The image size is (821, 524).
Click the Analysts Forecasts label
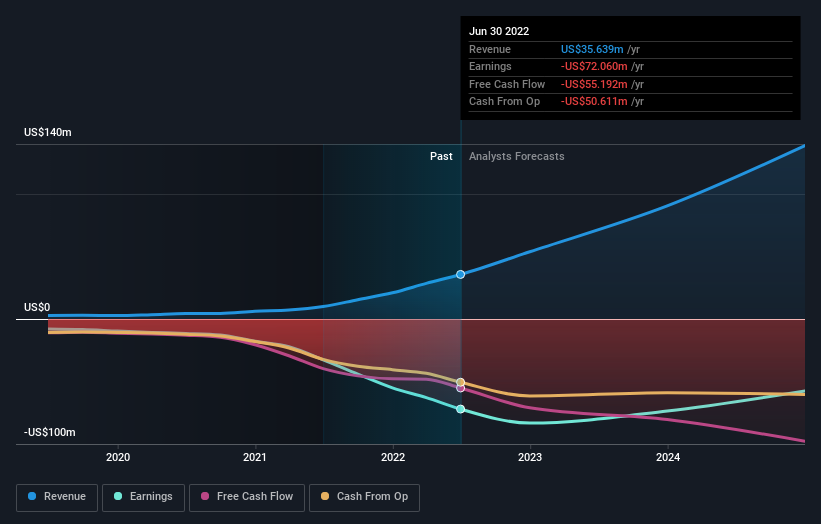(x=516, y=156)
